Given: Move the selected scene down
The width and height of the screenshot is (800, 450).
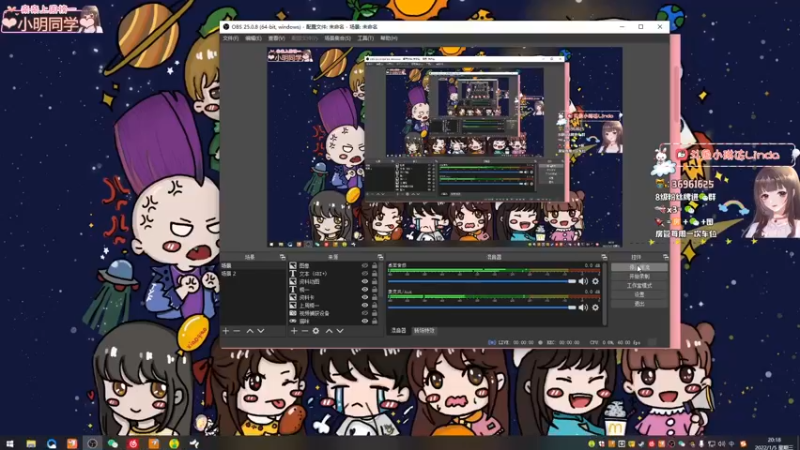Looking at the screenshot, I should click(261, 331).
